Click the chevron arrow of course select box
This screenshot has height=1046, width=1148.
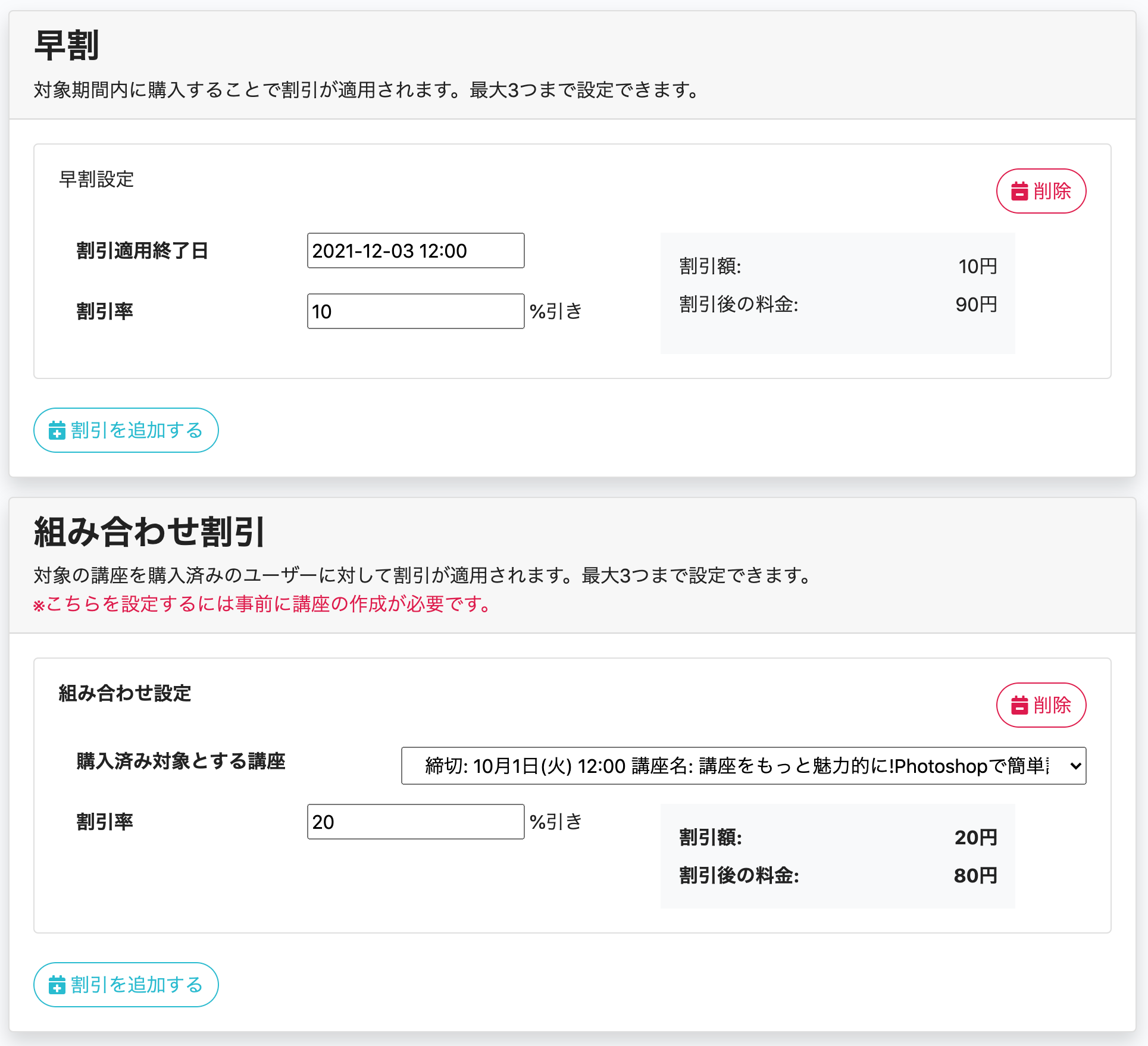pyautogui.click(x=1075, y=766)
